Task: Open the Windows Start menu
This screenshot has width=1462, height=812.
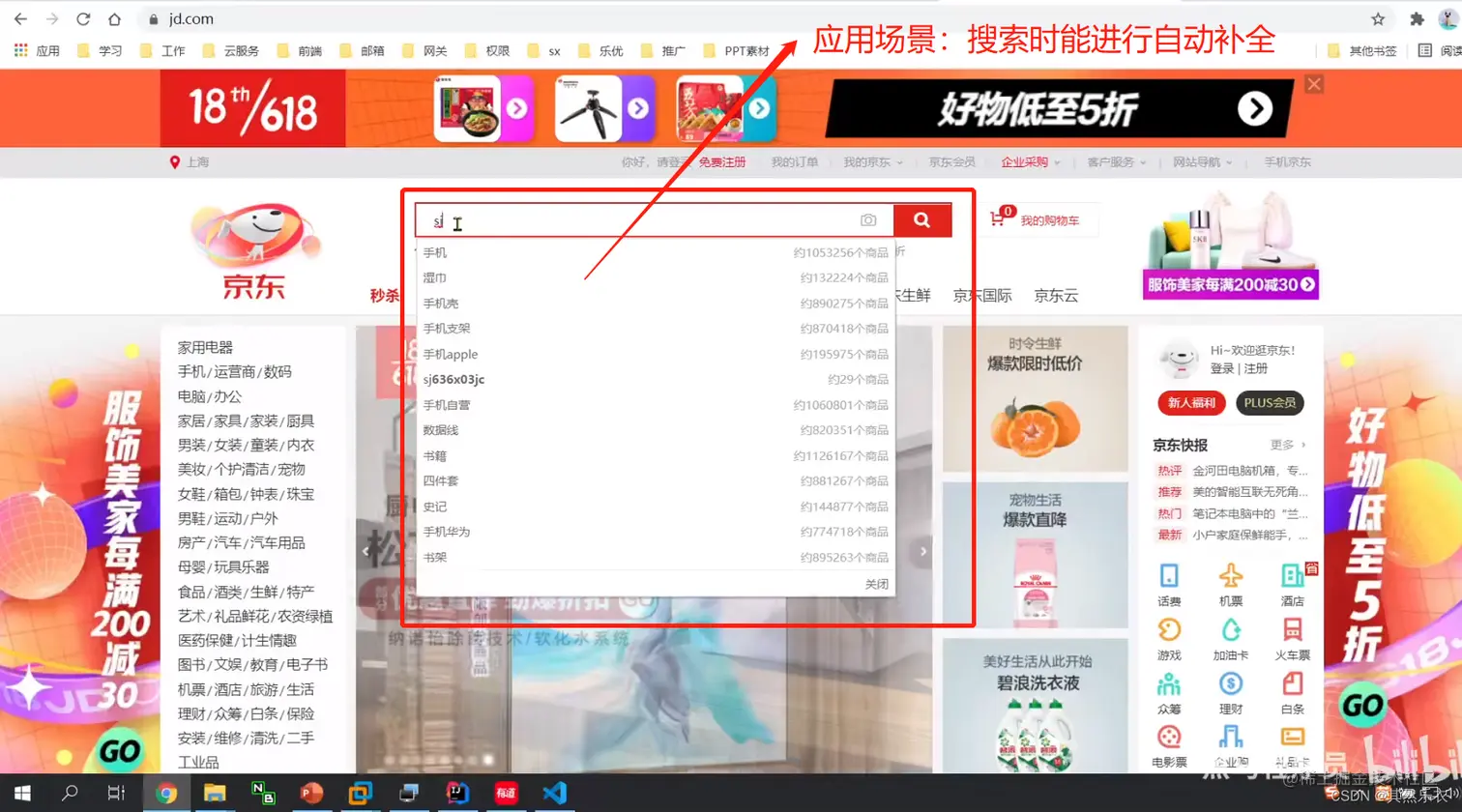Action: click(21, 793)
